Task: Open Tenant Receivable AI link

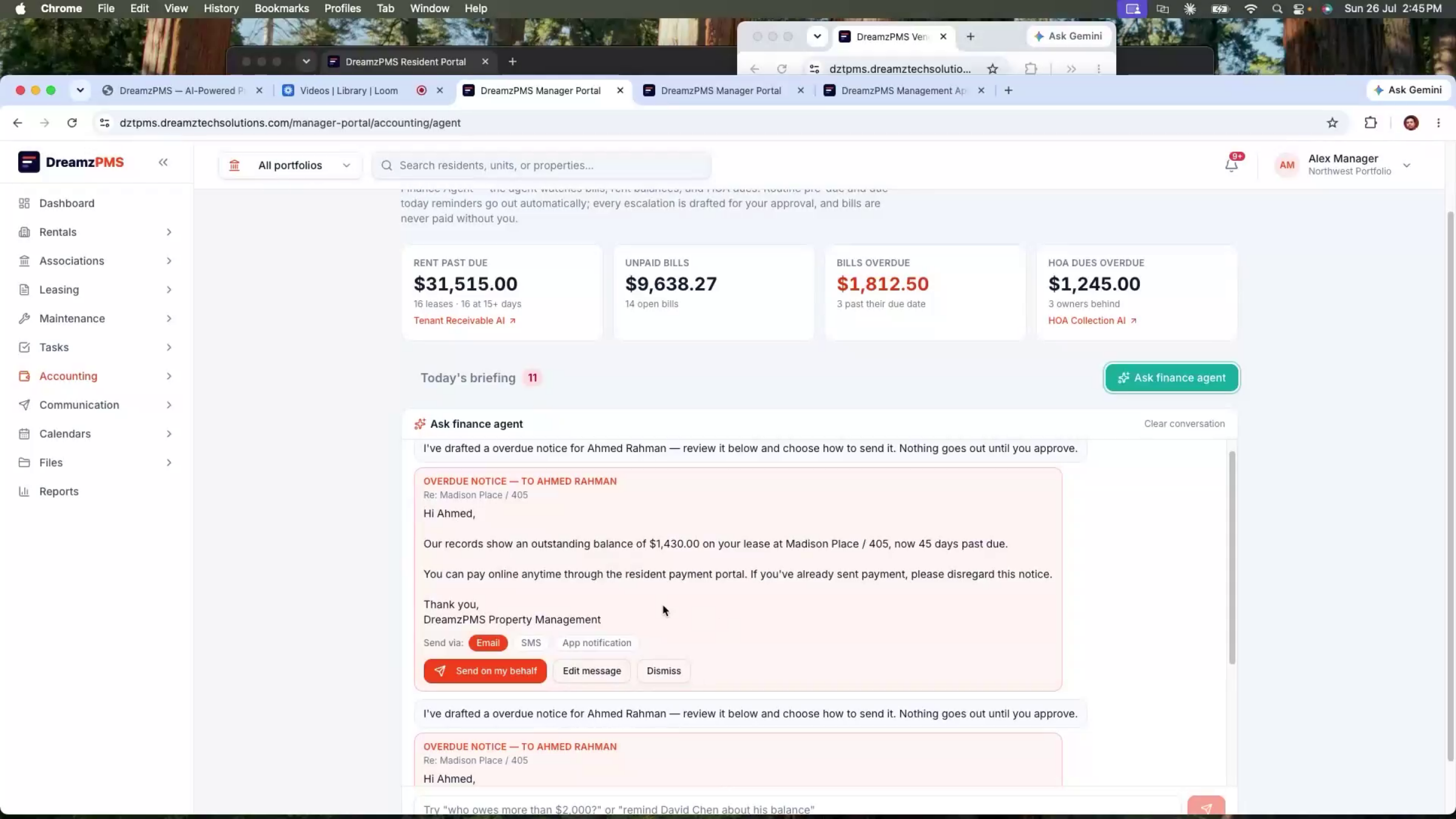Action: (465, 320)
